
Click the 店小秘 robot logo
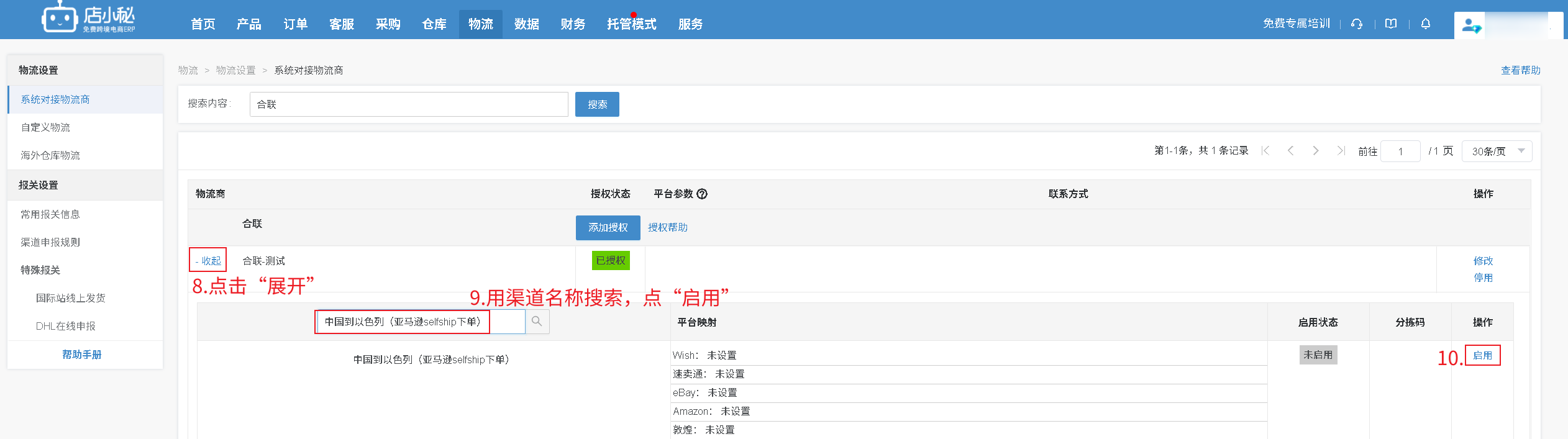(x=59, y=19)
